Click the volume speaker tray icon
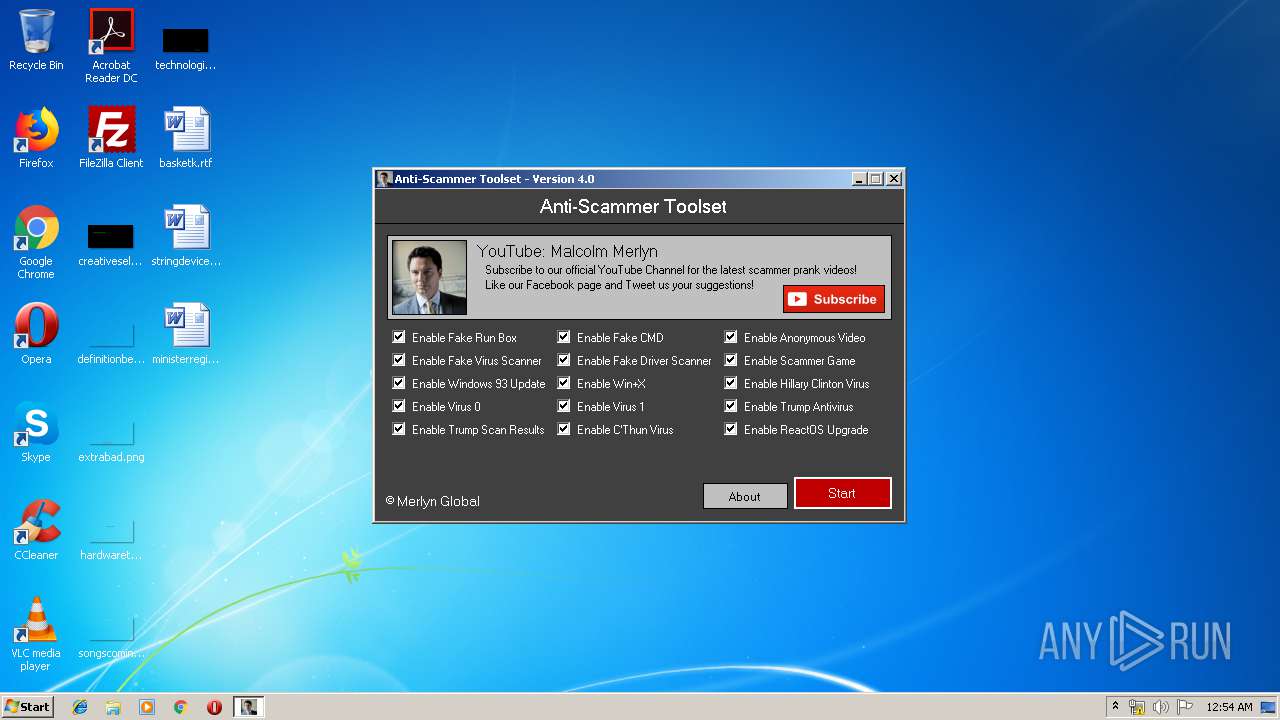The height and width of the screenshot is (720, 1280). click(x=1161, y=707)
